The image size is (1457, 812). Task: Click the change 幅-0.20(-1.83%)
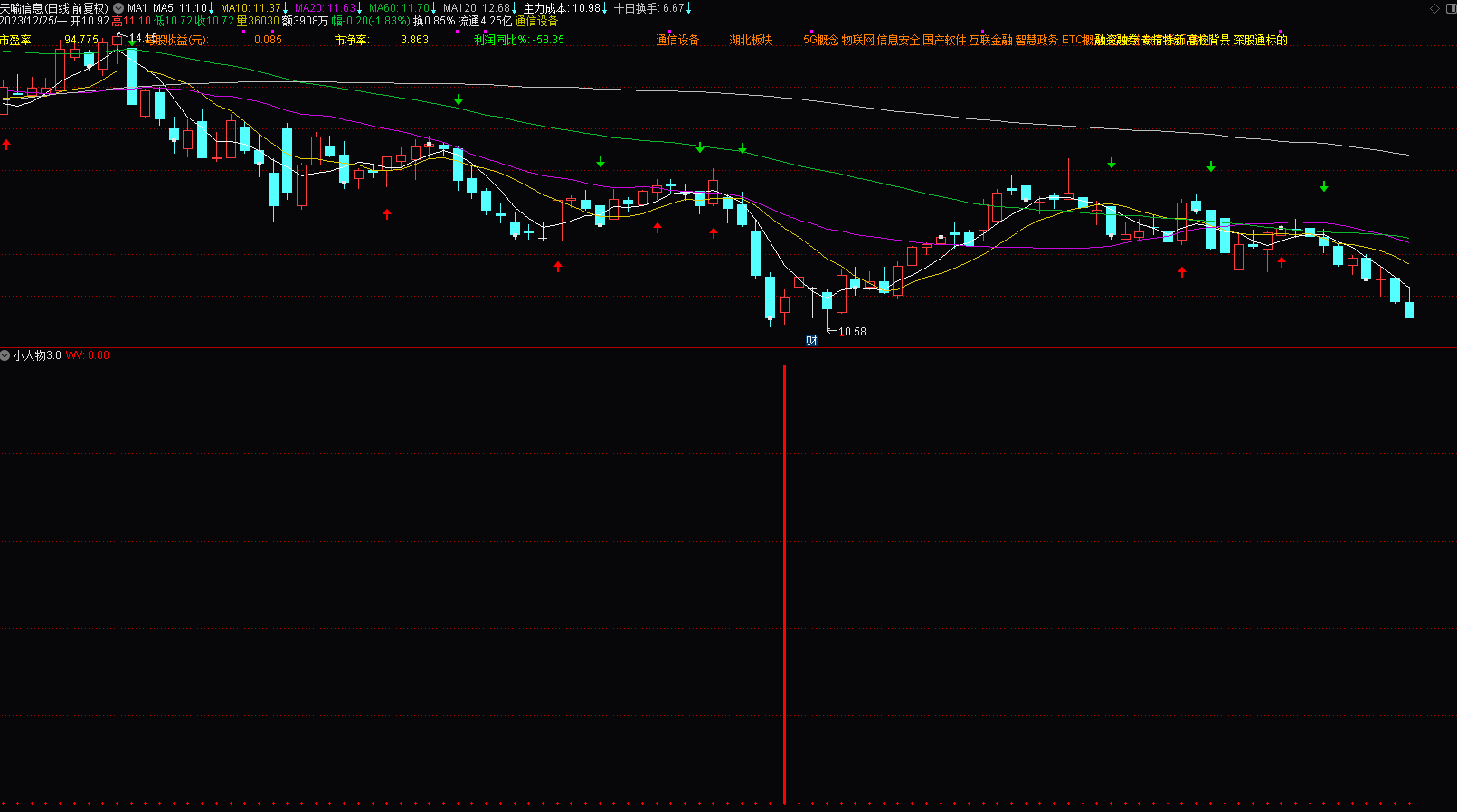[371, 21]
